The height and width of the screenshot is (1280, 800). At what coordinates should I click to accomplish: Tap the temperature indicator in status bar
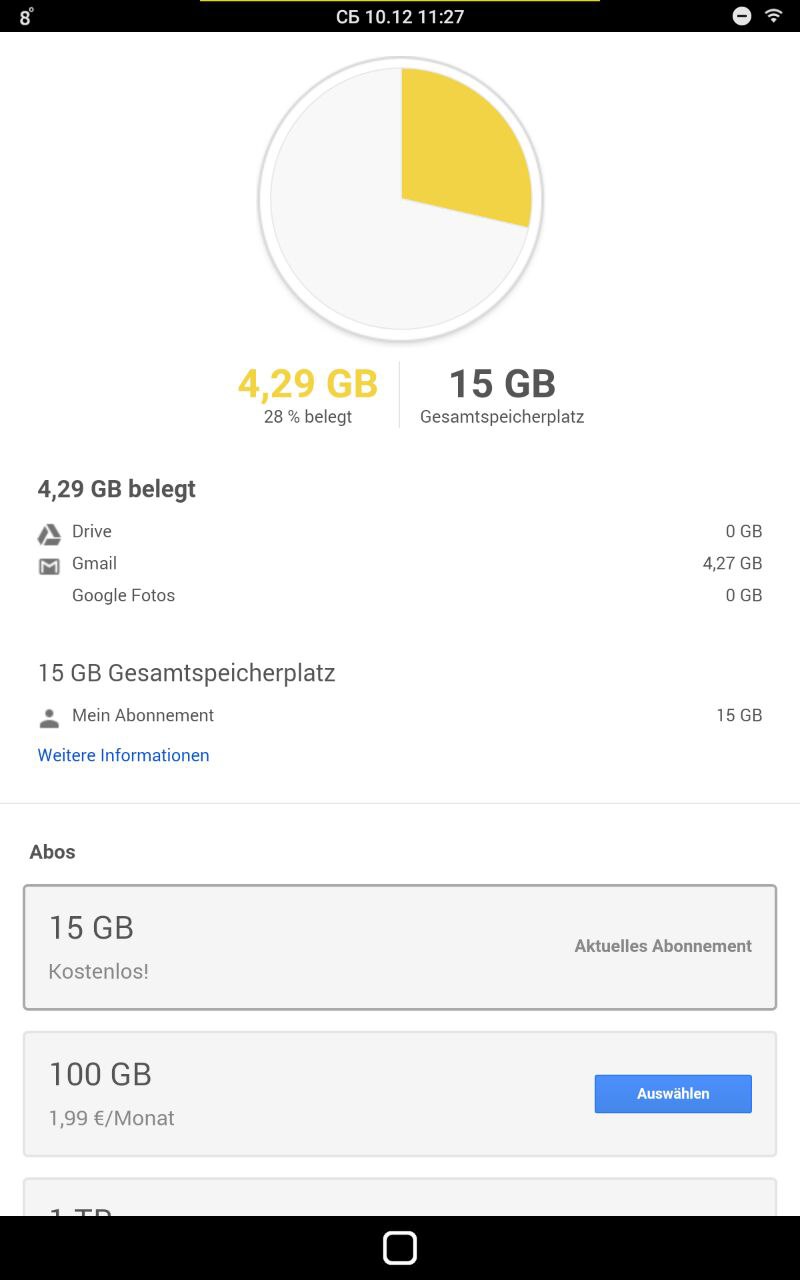[27, 17]
